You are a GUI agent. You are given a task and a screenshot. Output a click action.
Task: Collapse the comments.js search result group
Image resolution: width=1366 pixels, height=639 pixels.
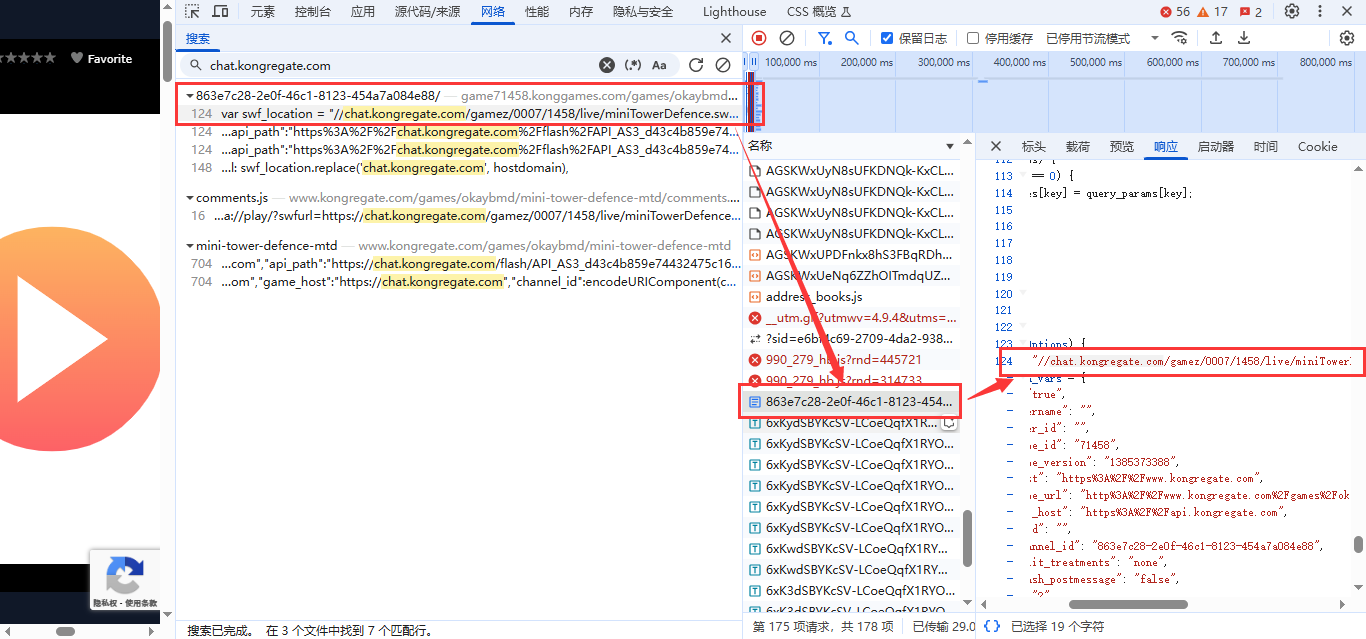(190, 198)
